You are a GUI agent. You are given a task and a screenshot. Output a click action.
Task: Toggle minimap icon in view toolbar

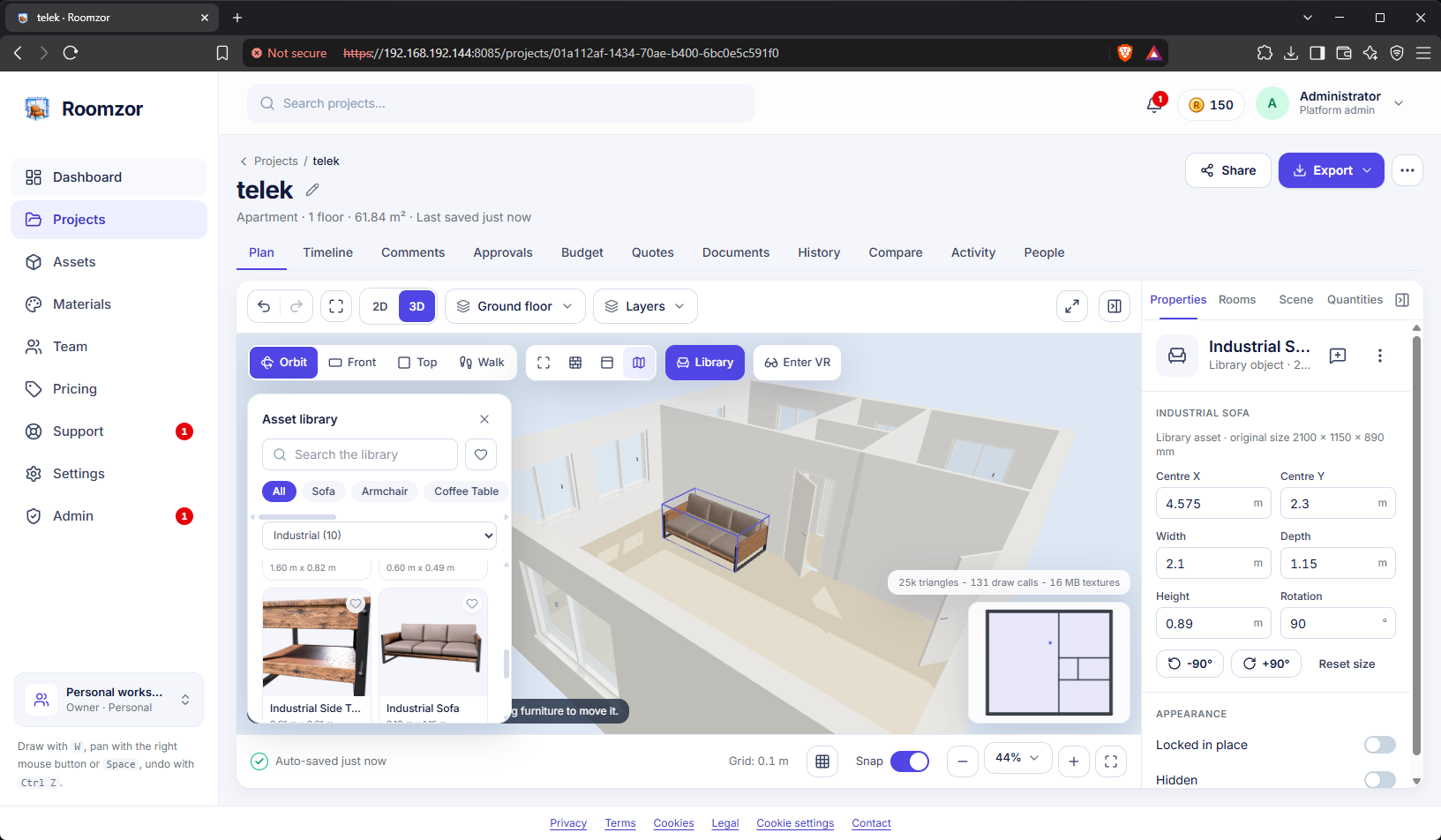click(x=639, y=363)
